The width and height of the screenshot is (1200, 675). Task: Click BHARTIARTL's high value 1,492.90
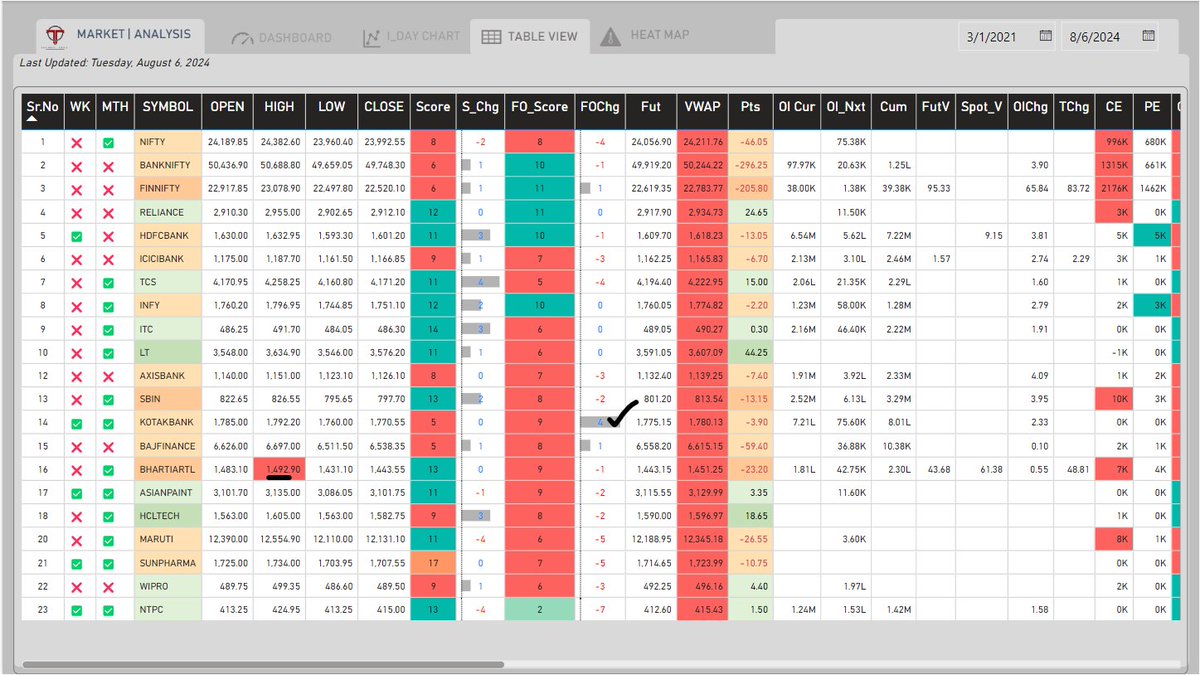coord(280,468)
